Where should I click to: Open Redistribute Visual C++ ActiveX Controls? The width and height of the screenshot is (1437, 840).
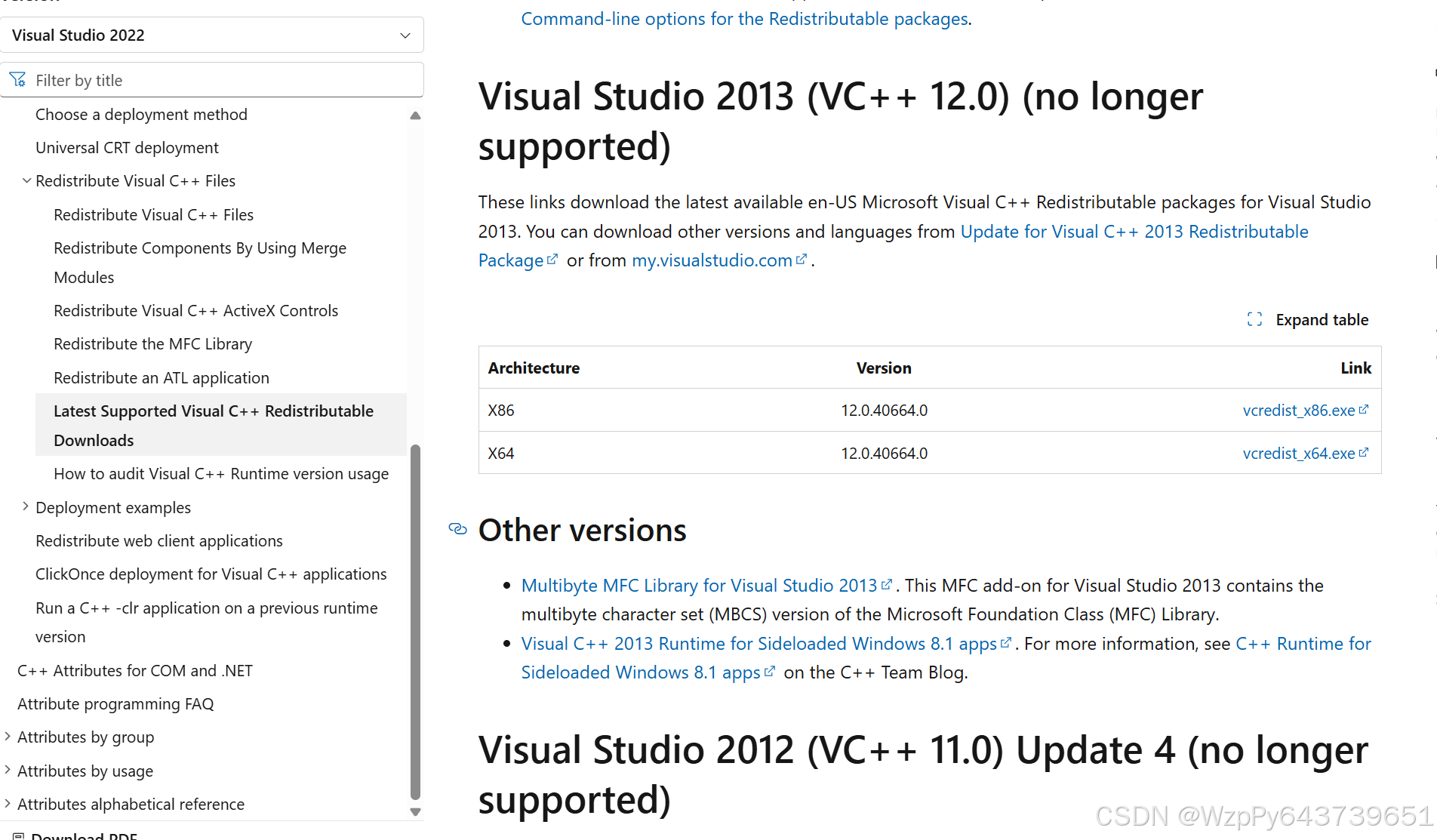[x=195, y=310]
